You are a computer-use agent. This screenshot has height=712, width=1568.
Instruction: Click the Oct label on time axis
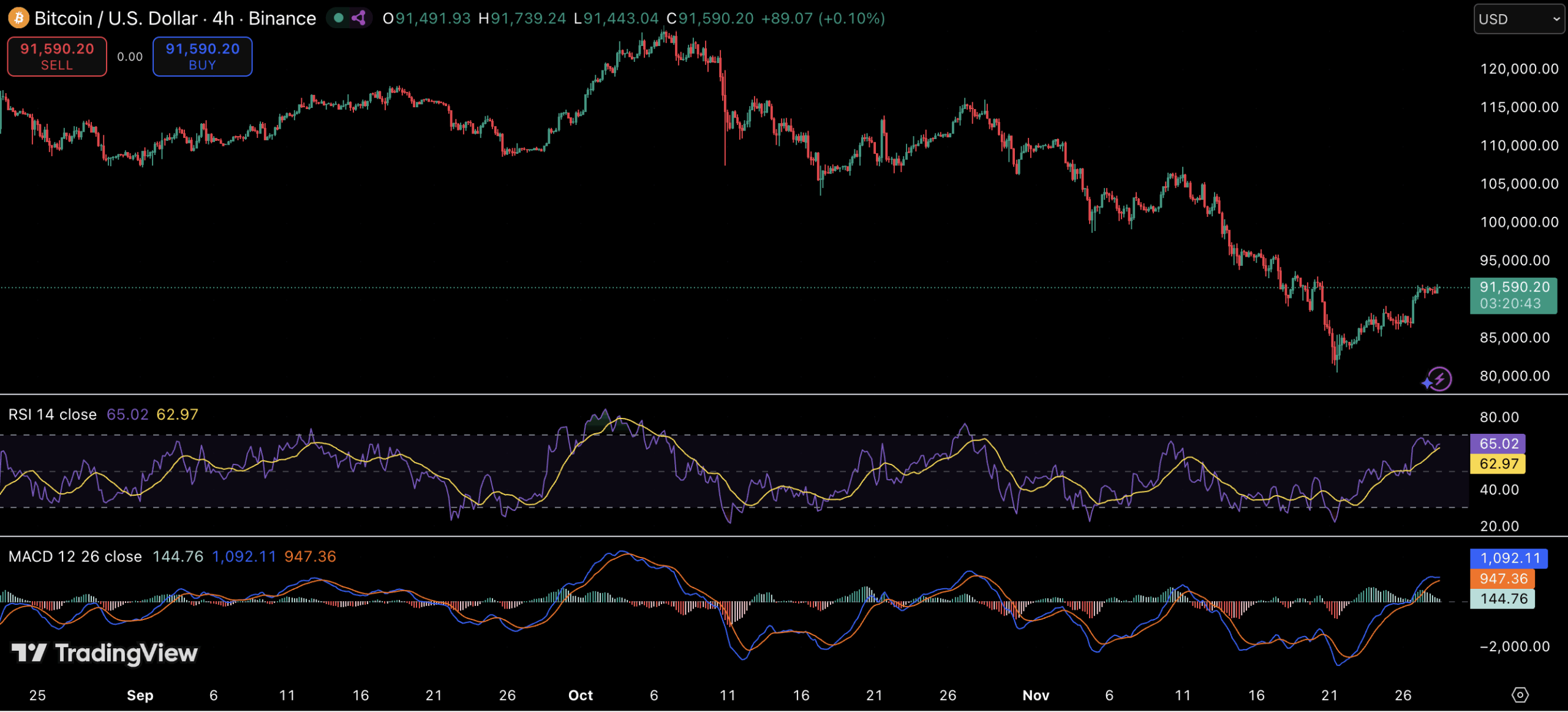click(x=580, y=695)
